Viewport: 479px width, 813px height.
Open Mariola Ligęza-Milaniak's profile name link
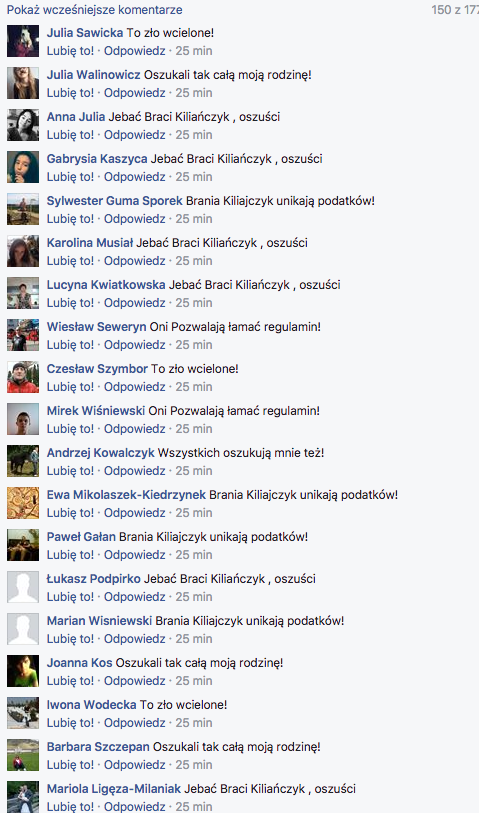(x=114, y=789)
